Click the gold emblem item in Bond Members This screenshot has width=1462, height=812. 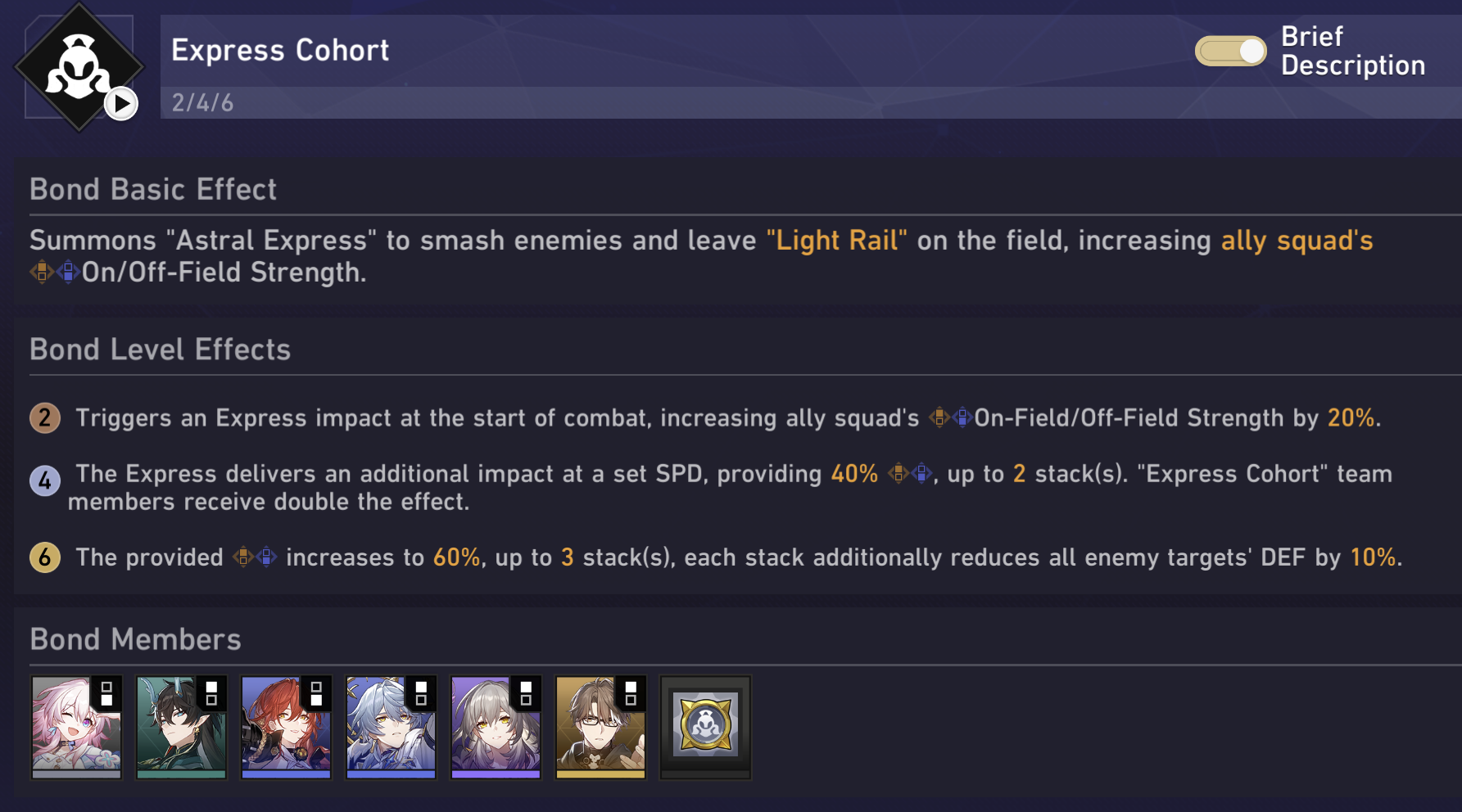[x=705, y=725]
